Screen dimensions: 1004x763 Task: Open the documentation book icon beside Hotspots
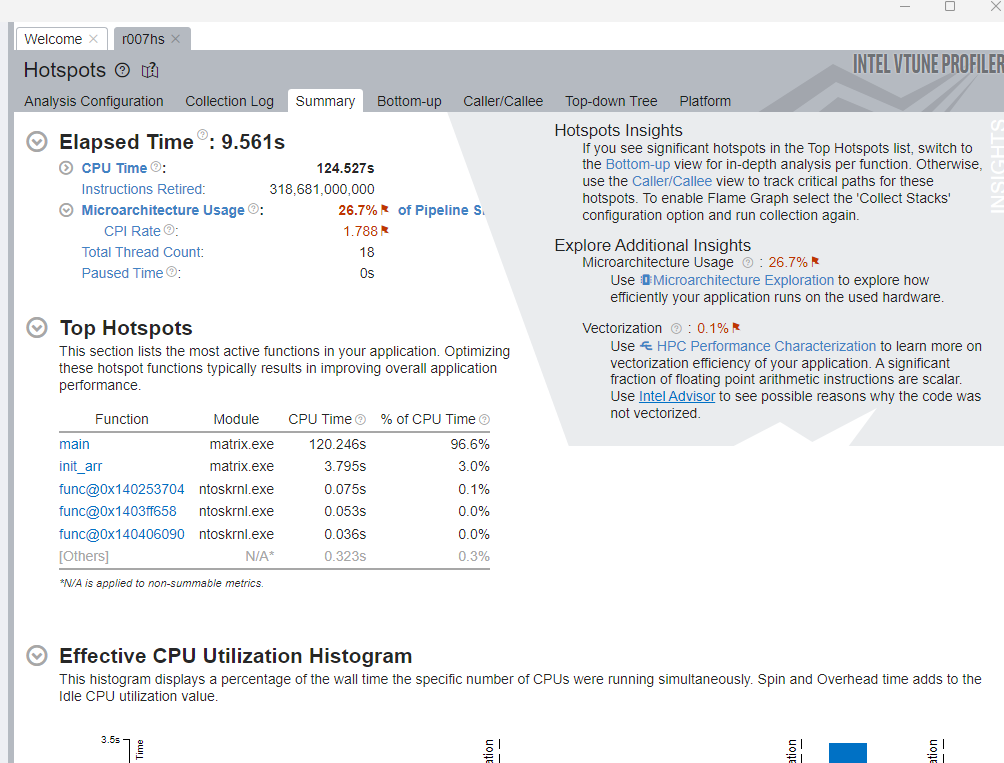150,70
